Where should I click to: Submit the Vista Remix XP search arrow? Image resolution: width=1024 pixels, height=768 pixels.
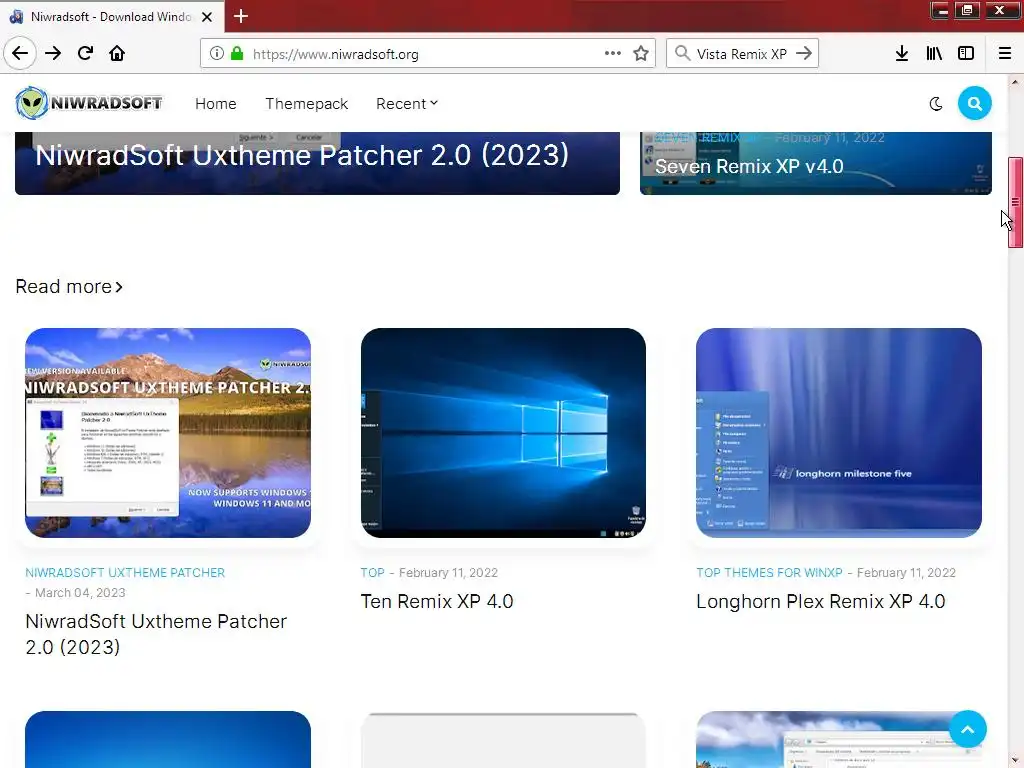(x=804, y=53)
